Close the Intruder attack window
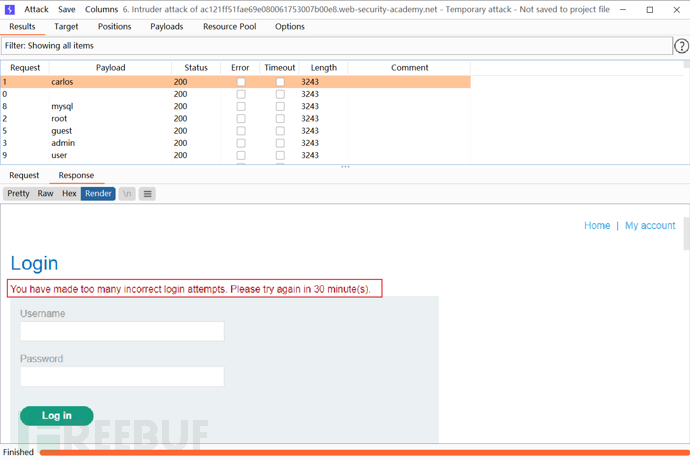690x460 pixels. pyautogui.click(x=677, y=10)
